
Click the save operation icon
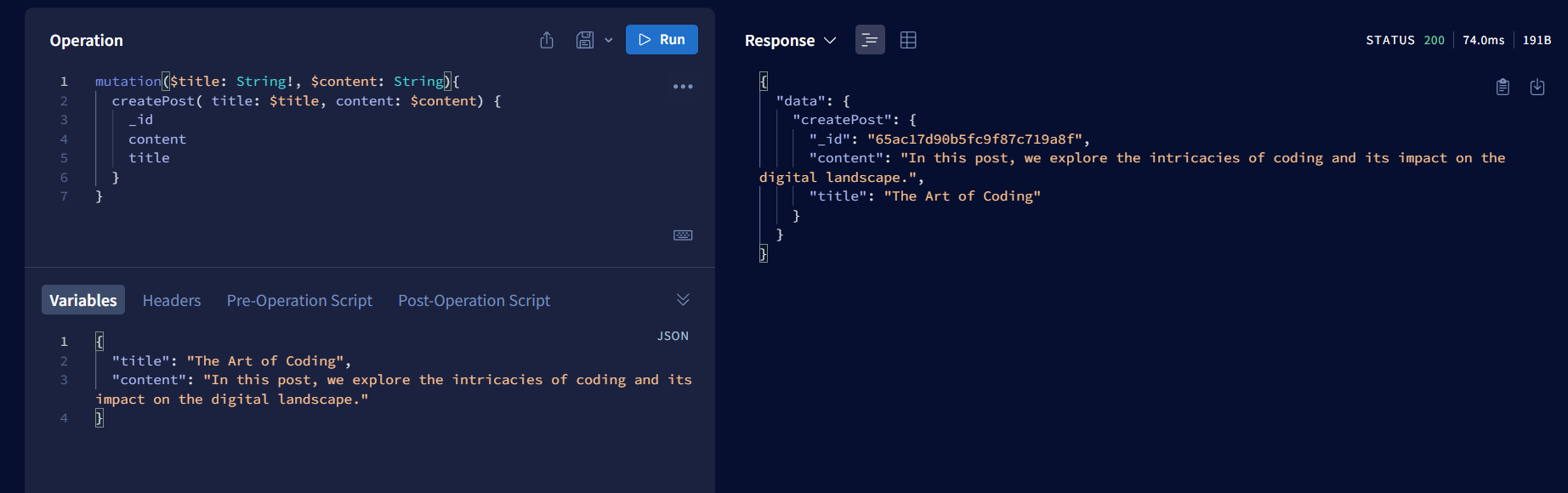pos(585,40)
